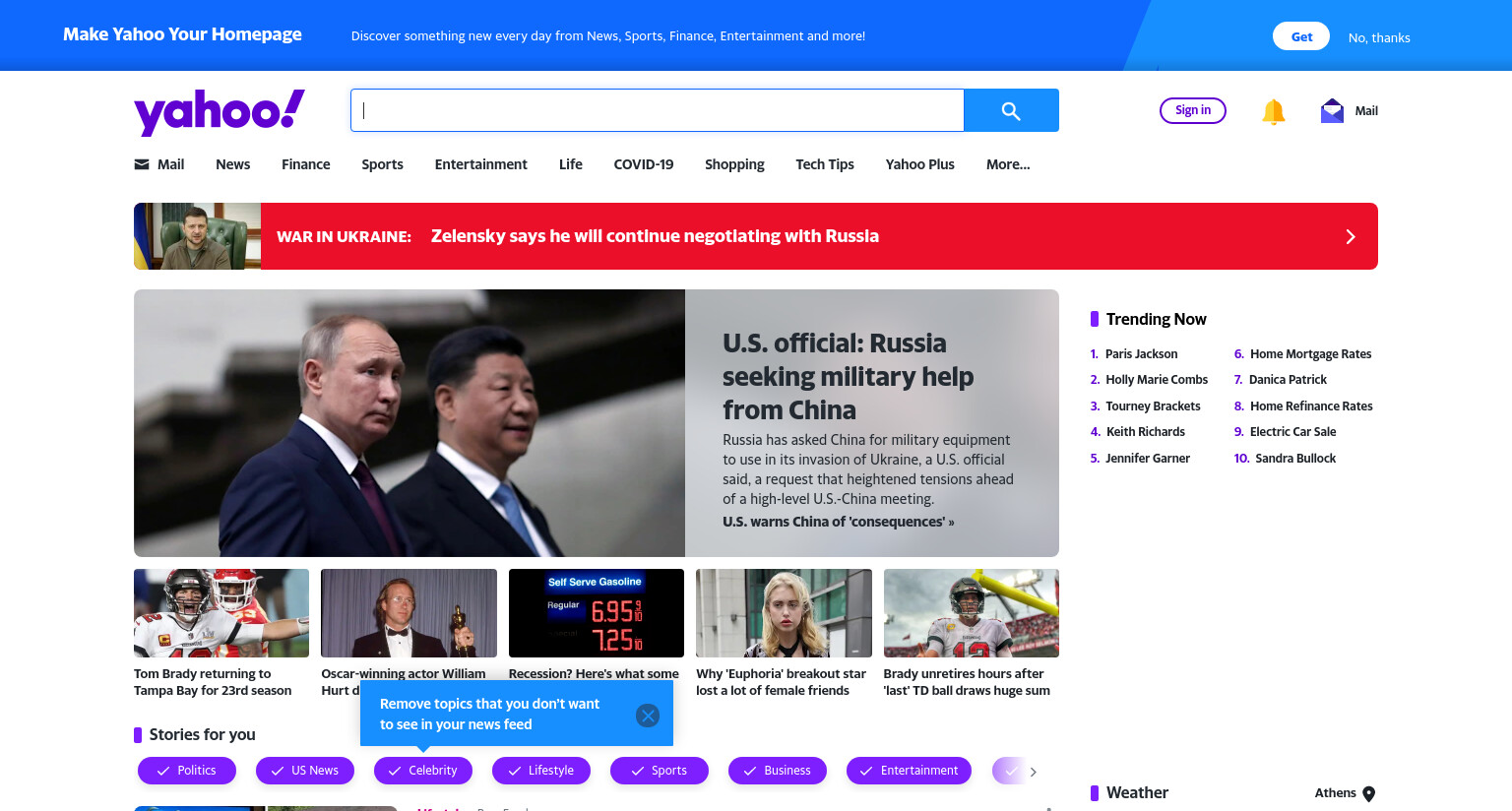Go to Sports in navigation bar
The width and height of the screenshot is (1512, 811).
click(x=382, y=164)
